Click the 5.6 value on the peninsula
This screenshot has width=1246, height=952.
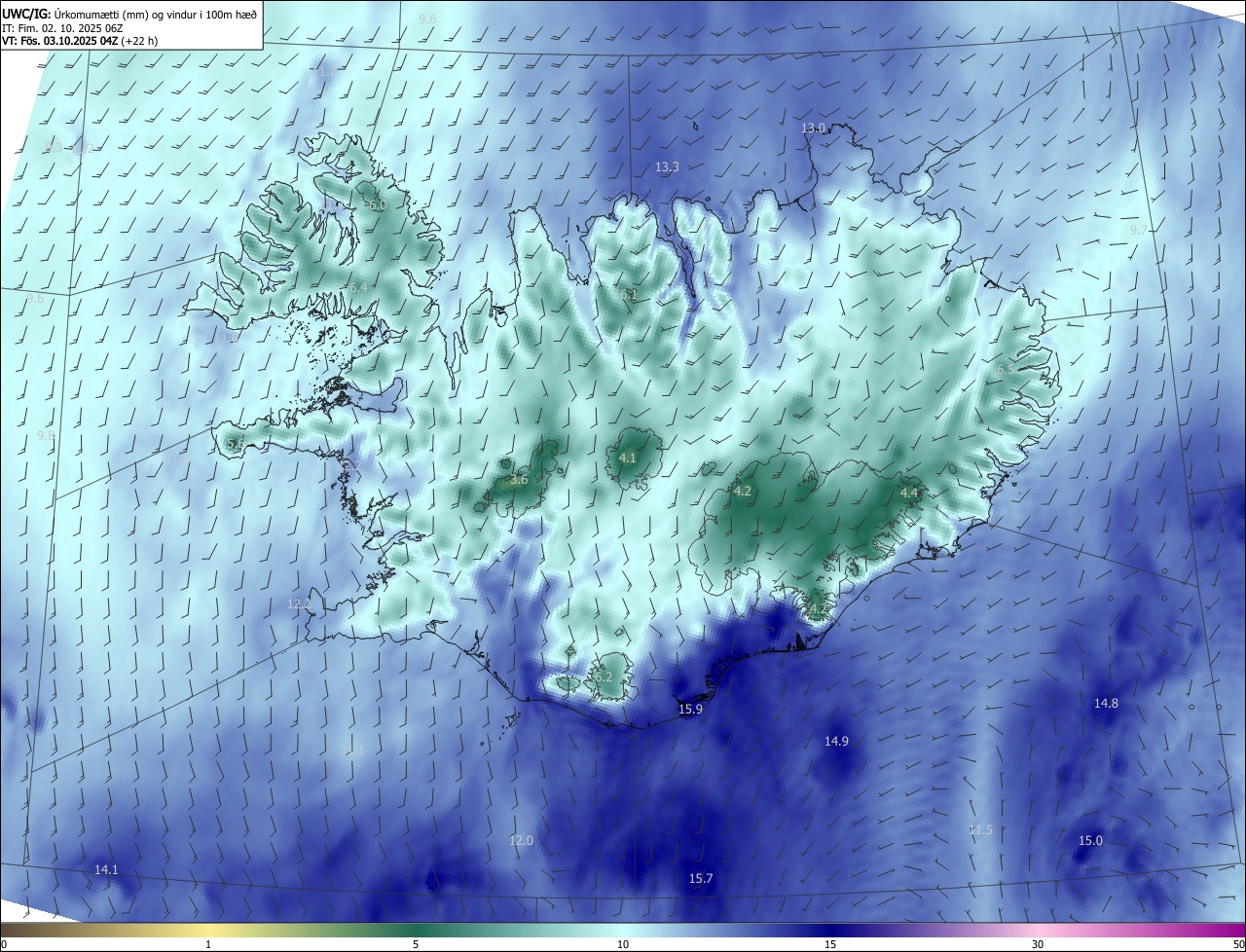(x=235, y=443)
